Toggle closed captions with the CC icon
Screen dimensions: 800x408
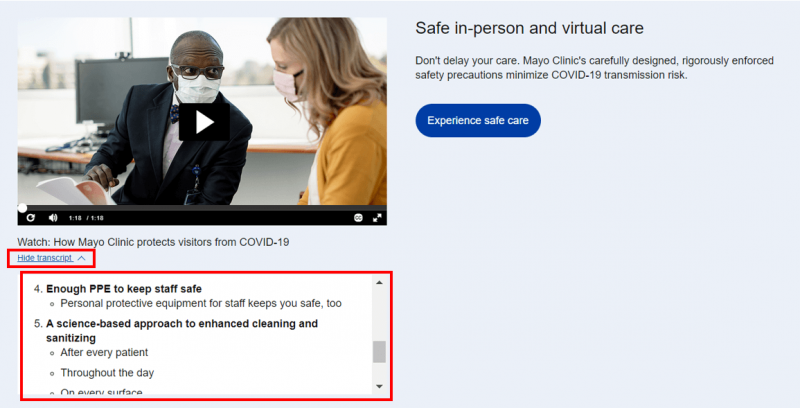(x=358, y=218)
